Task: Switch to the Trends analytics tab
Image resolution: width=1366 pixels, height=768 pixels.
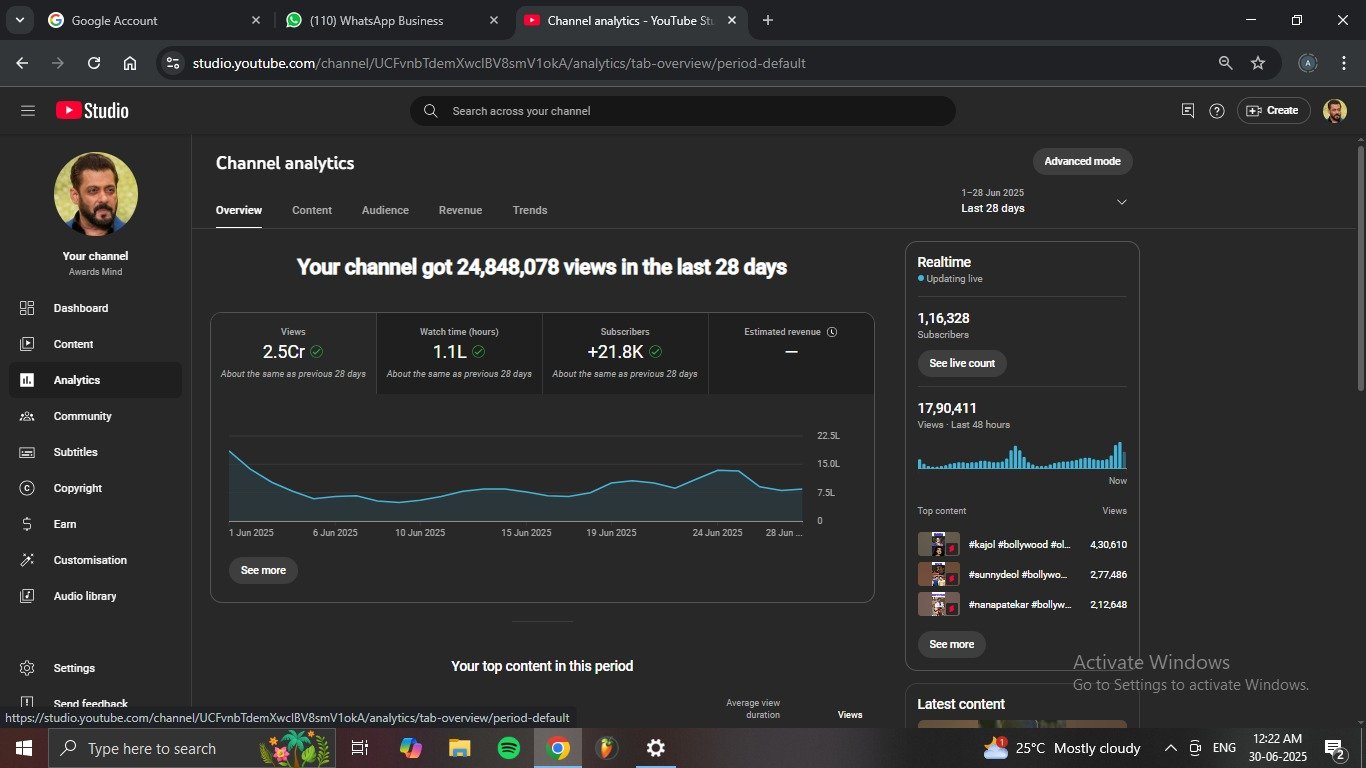Action: (530, 210)
